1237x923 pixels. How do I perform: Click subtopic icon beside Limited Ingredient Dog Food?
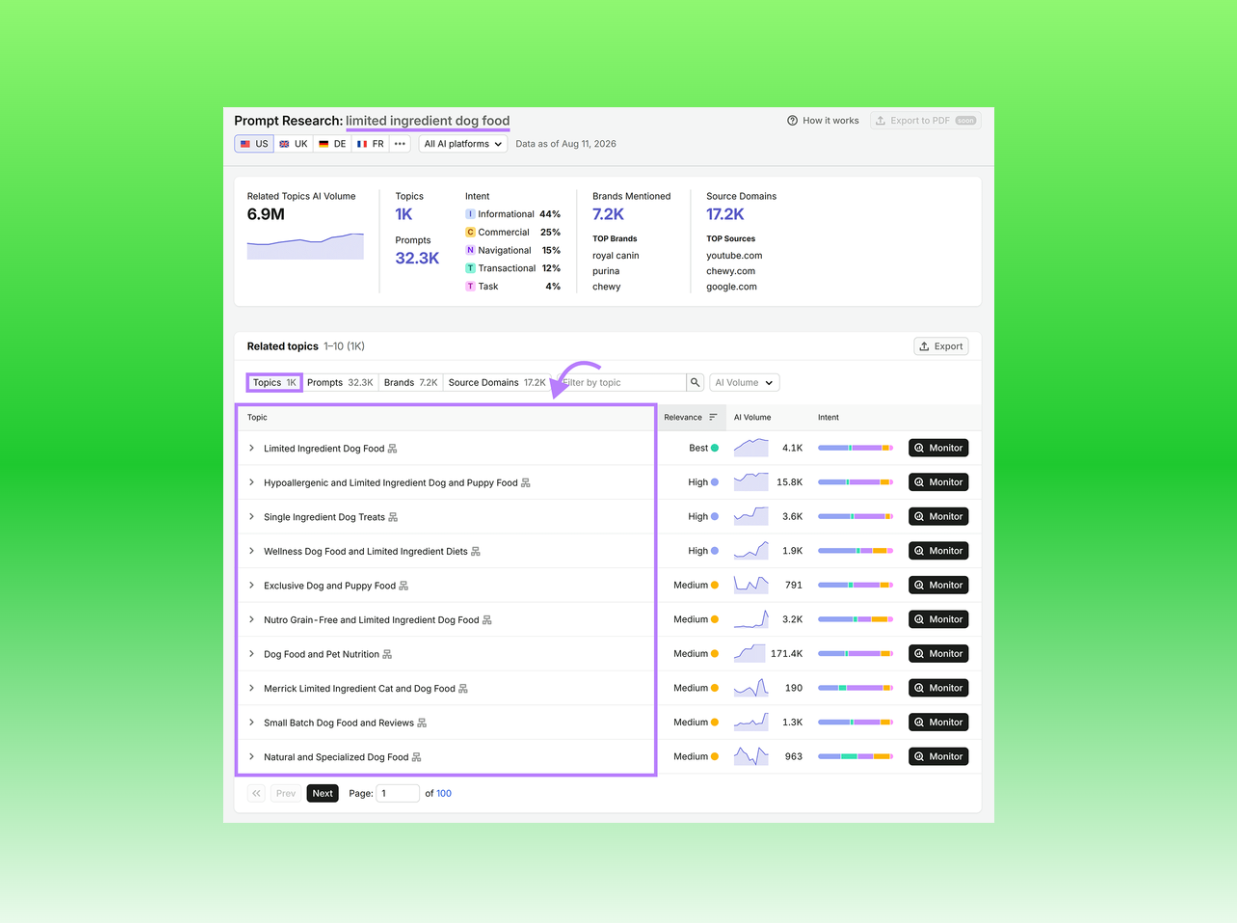click(392, 449)
